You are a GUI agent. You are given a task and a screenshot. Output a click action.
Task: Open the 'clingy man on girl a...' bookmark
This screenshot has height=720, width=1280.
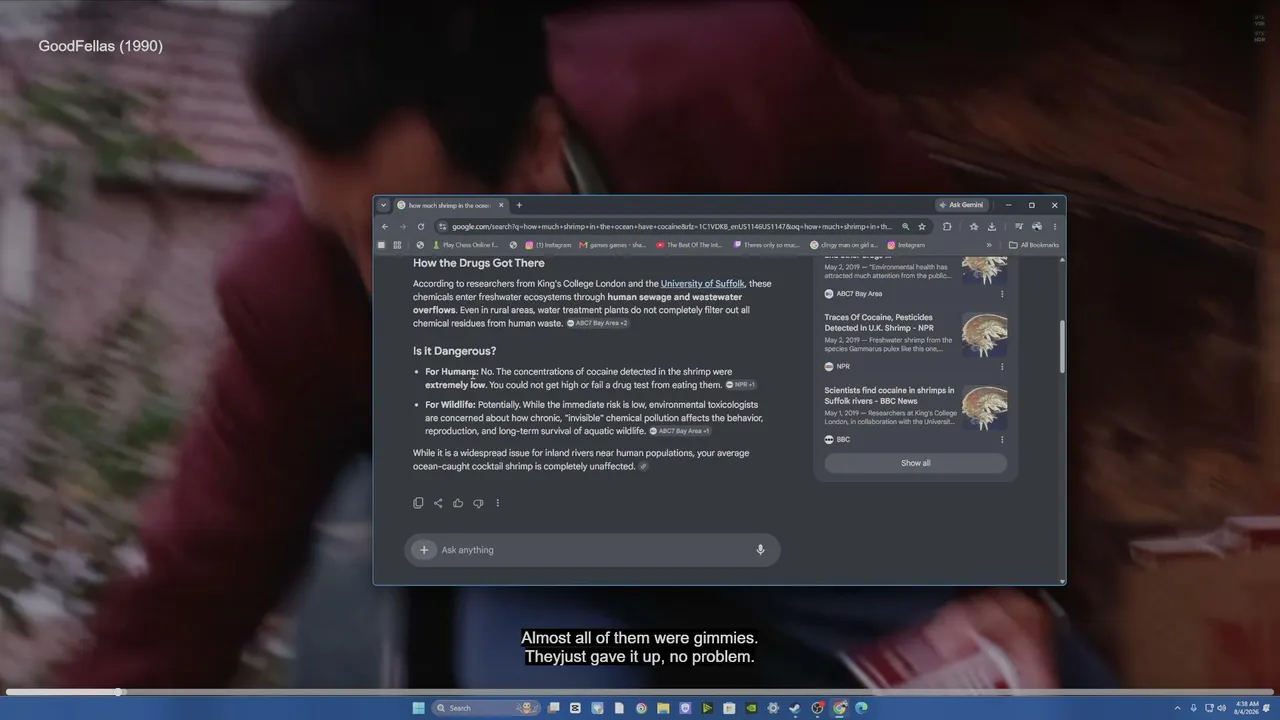[x=844, y=245]
